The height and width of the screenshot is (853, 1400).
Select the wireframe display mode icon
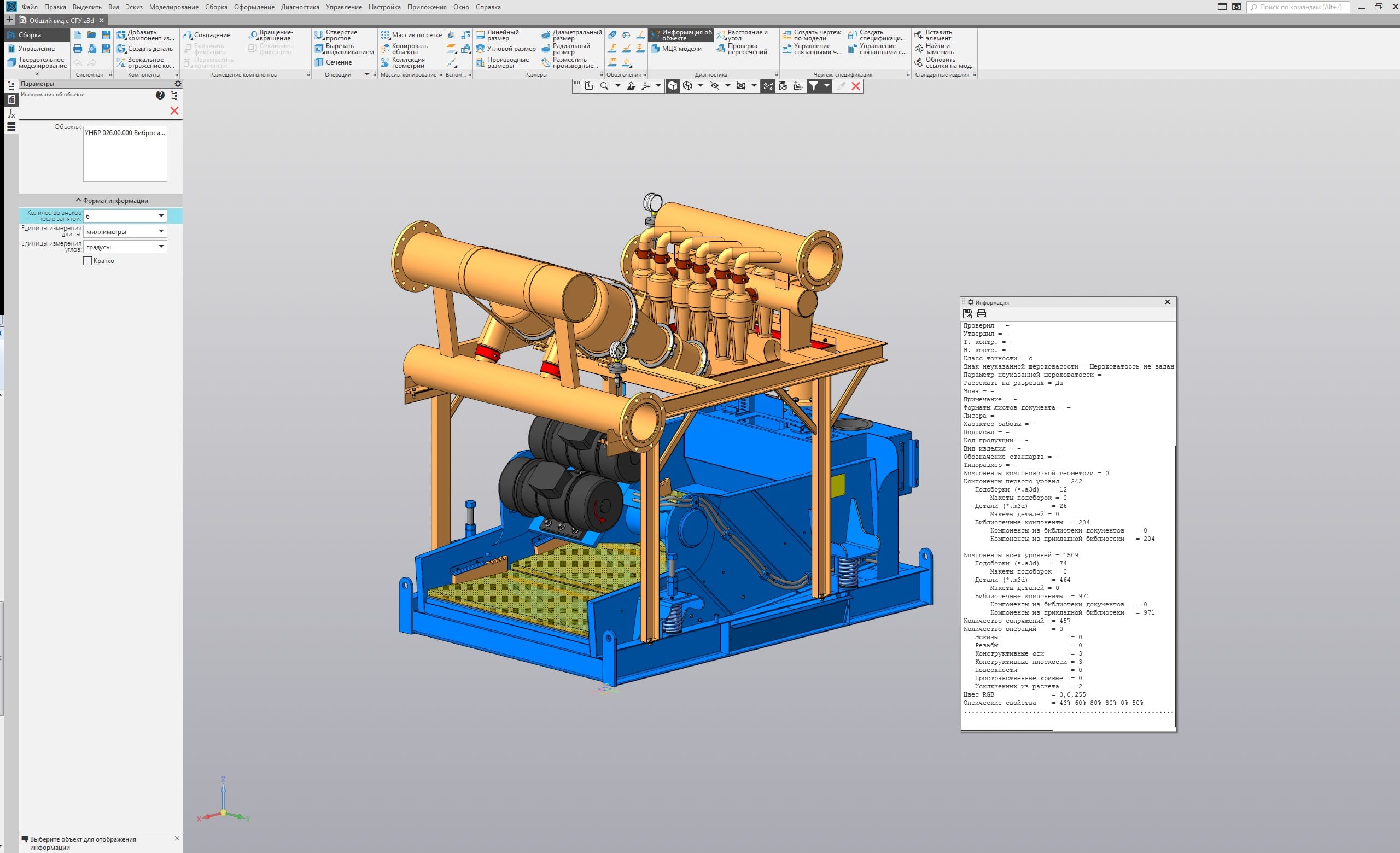pos(687,86)
